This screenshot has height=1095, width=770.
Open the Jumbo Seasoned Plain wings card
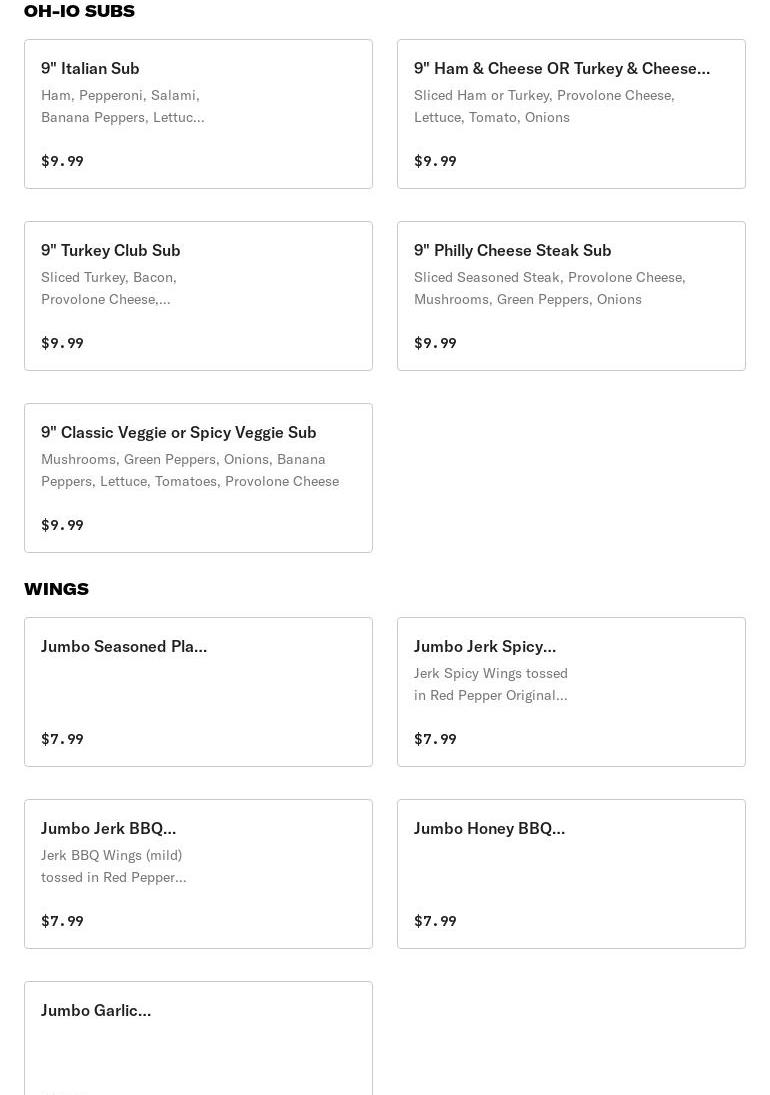click(x=198, y=691)
